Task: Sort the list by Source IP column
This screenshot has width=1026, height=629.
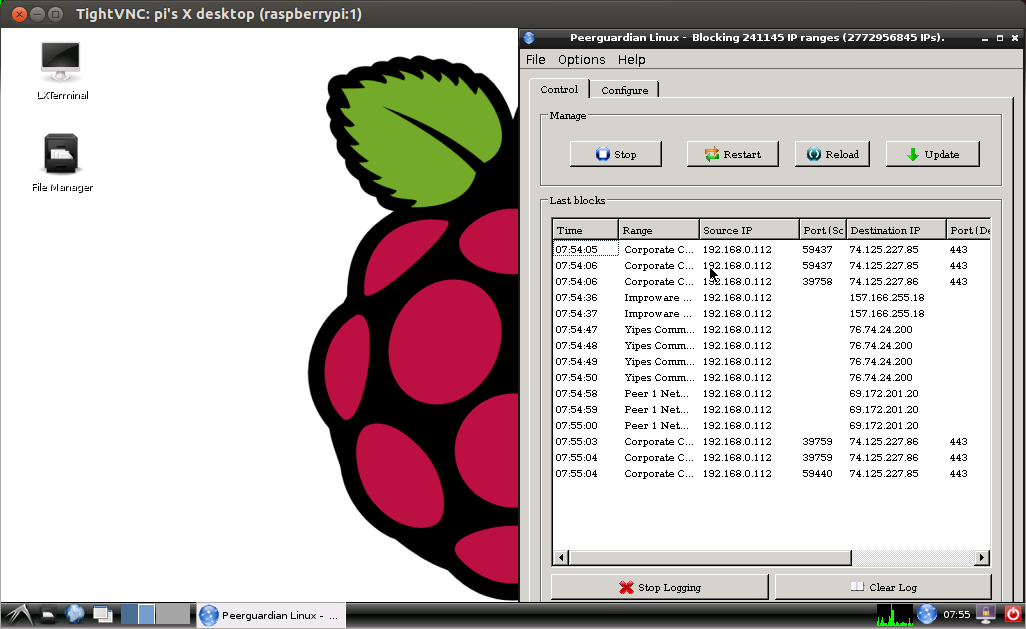Action: [x=749, y=230]
